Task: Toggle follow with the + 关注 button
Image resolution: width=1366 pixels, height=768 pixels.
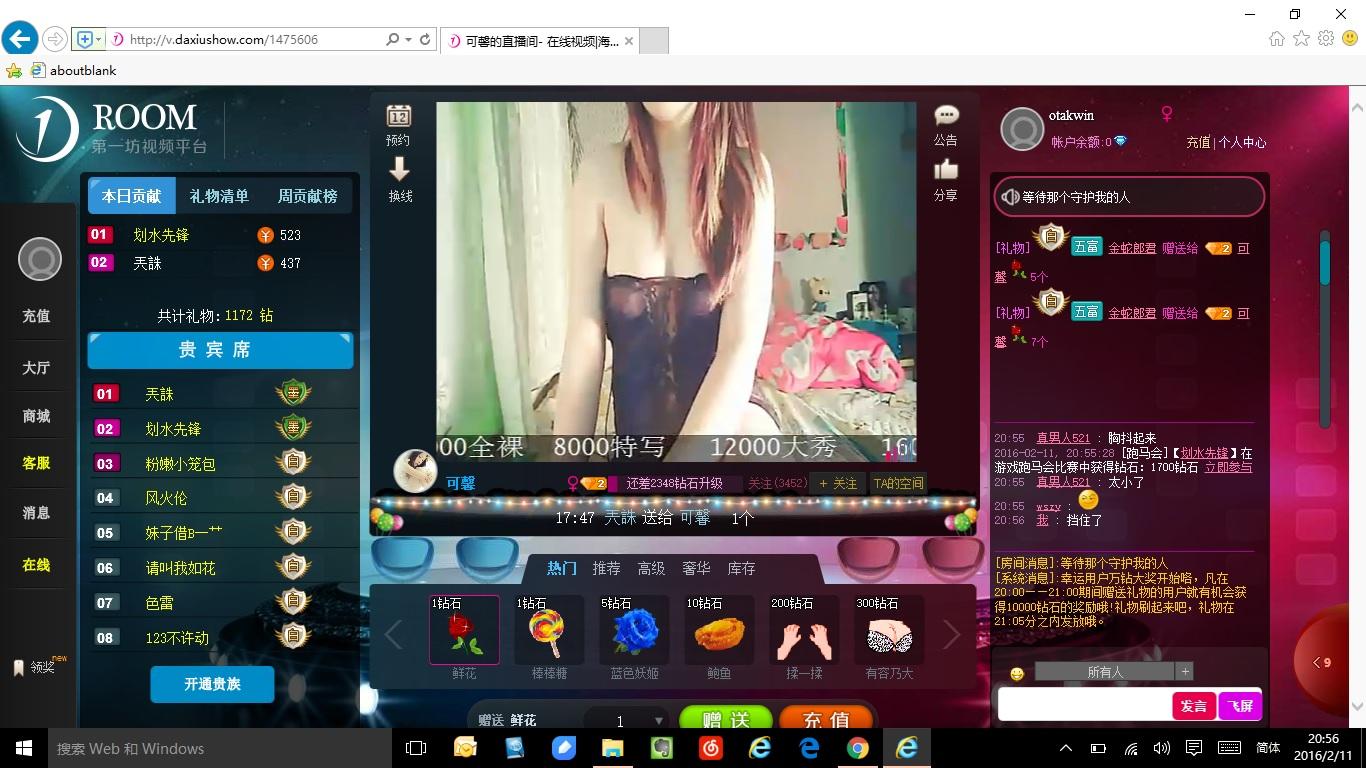Action: tap(838, 483)
